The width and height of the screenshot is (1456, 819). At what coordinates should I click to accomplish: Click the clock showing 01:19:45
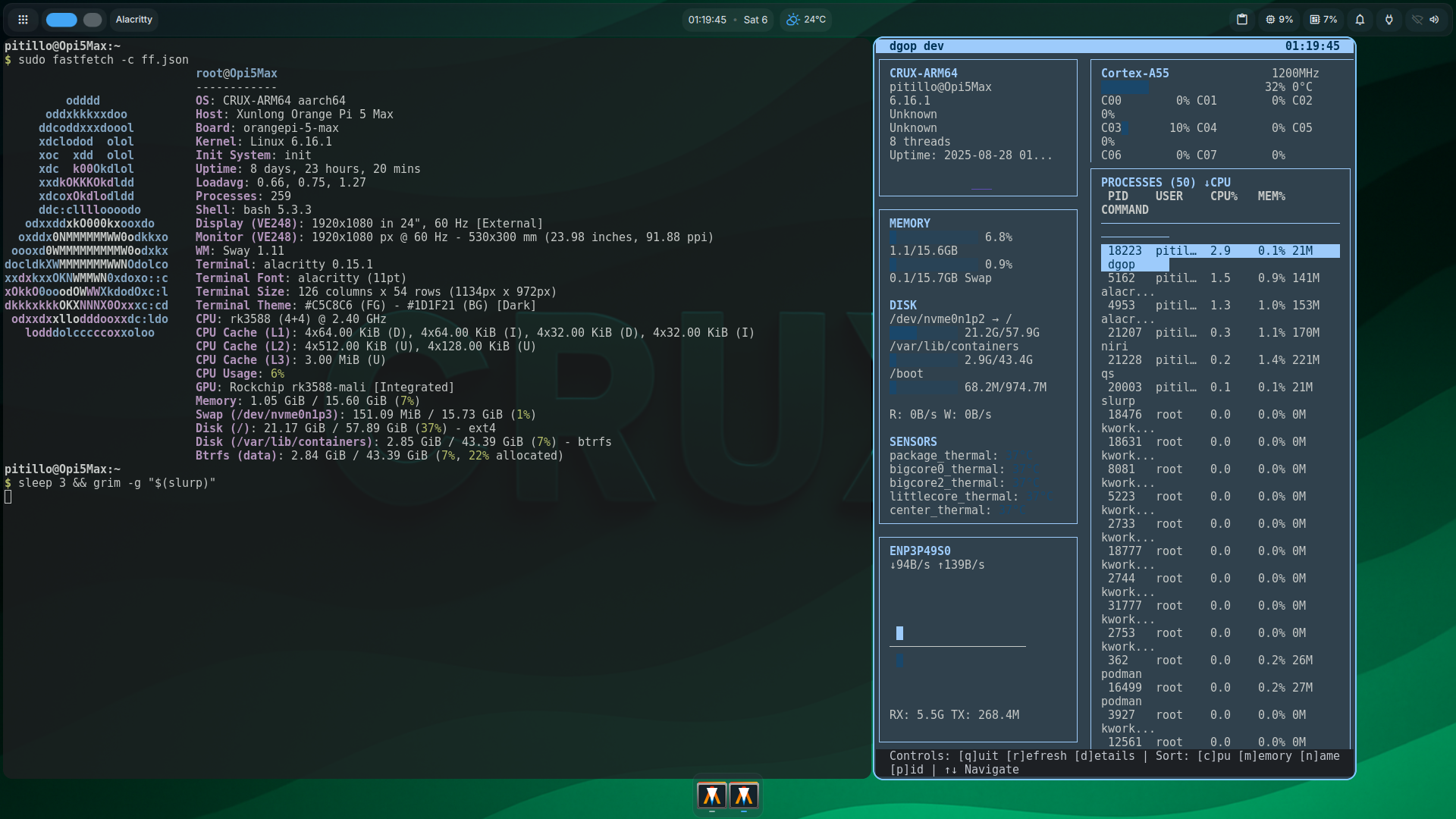point(707,20)
